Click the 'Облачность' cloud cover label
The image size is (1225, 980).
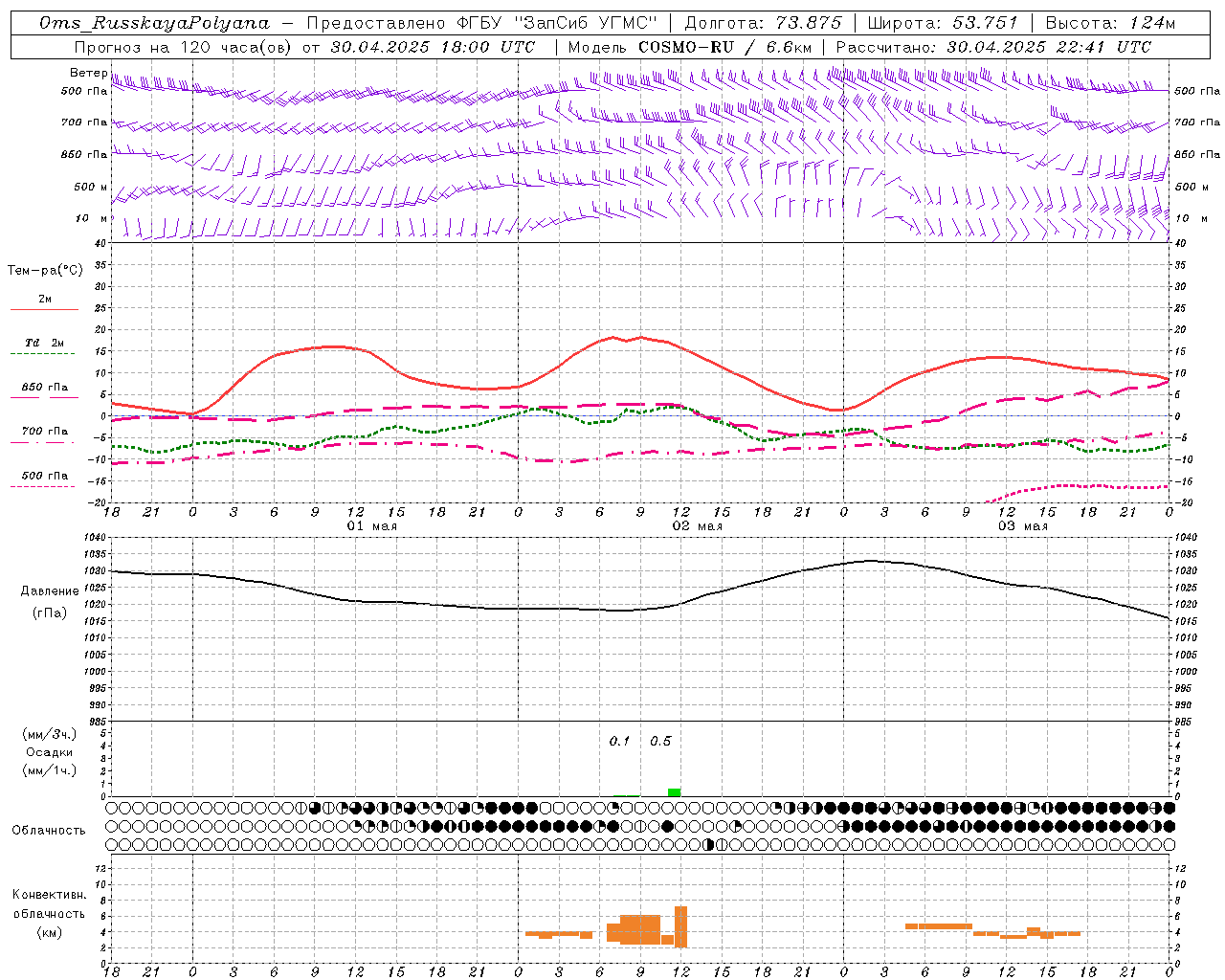pyautogui.click(x=49, y=830)
